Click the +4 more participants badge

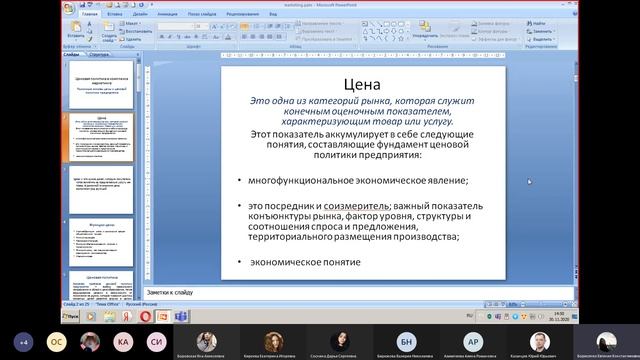tap(24, 342)
